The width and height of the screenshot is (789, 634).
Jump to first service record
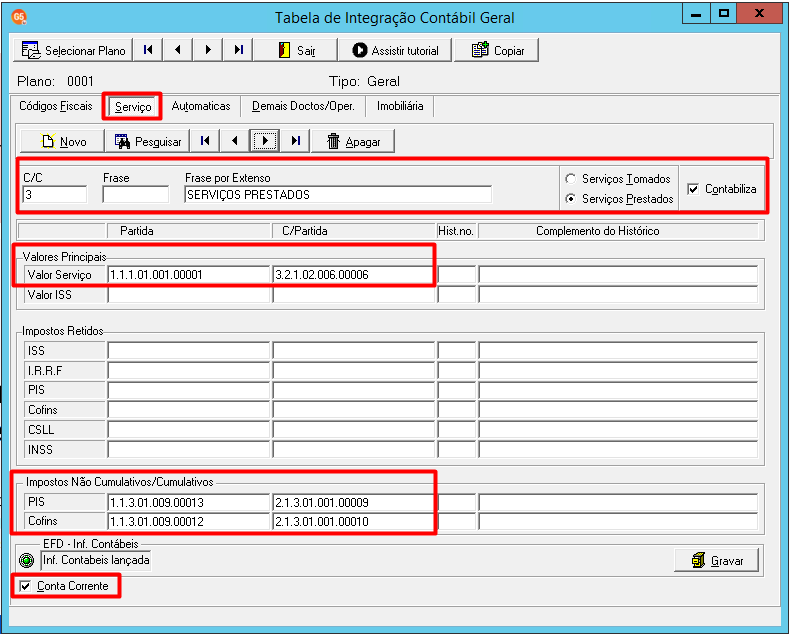coord(205,141)
